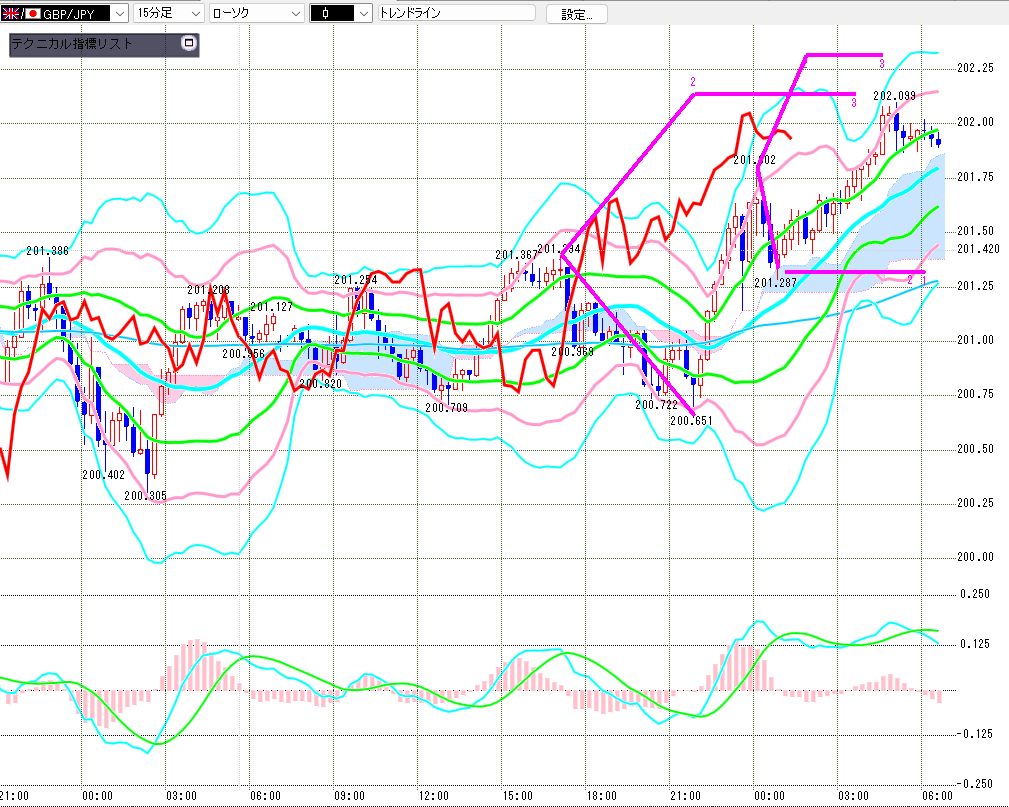Select the magenta trendline marker labeled 2 at top
1009x807 pixels.
tap(692, 81)
